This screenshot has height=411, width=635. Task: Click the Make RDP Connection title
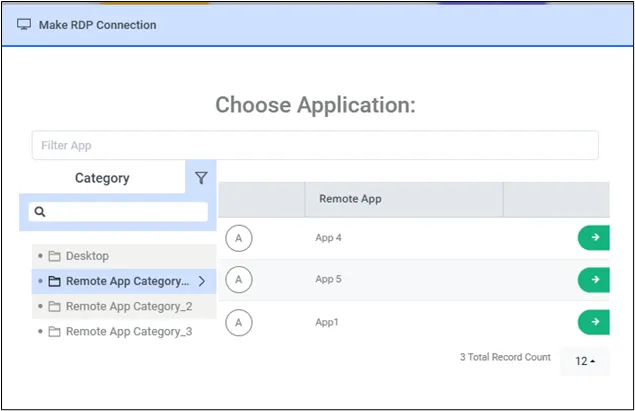[98, 25]
